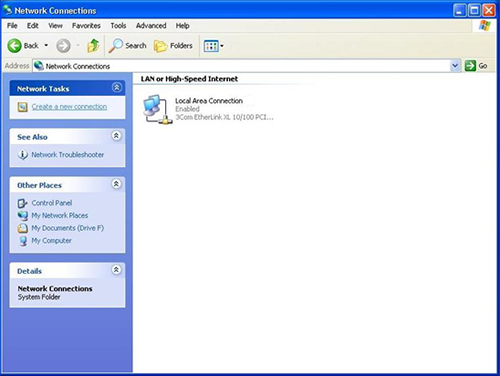Click the Network Connections address bar icon
500x376 pixels.
point(39,66)
